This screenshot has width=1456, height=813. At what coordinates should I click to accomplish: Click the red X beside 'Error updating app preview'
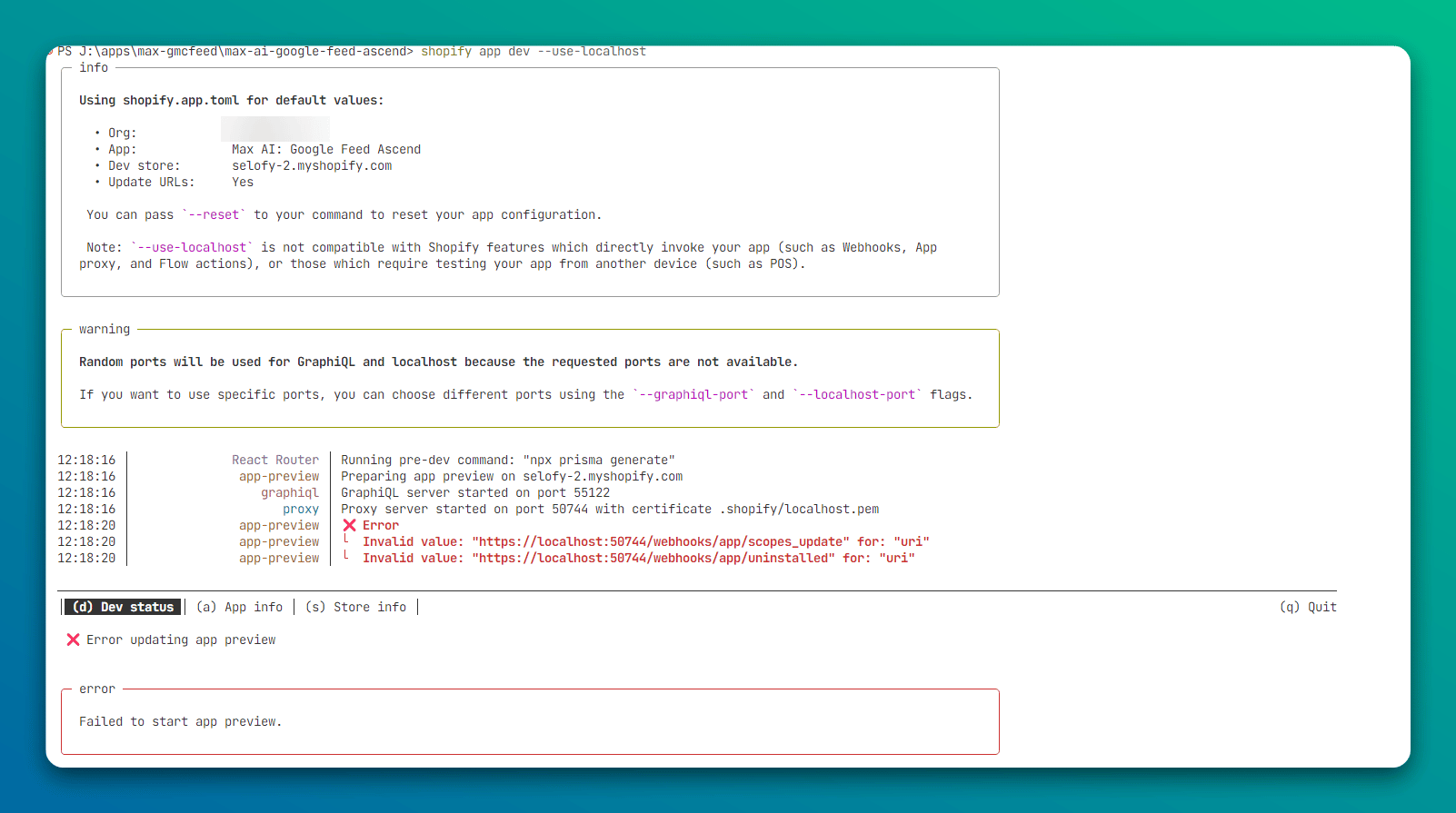click(73, 640)
